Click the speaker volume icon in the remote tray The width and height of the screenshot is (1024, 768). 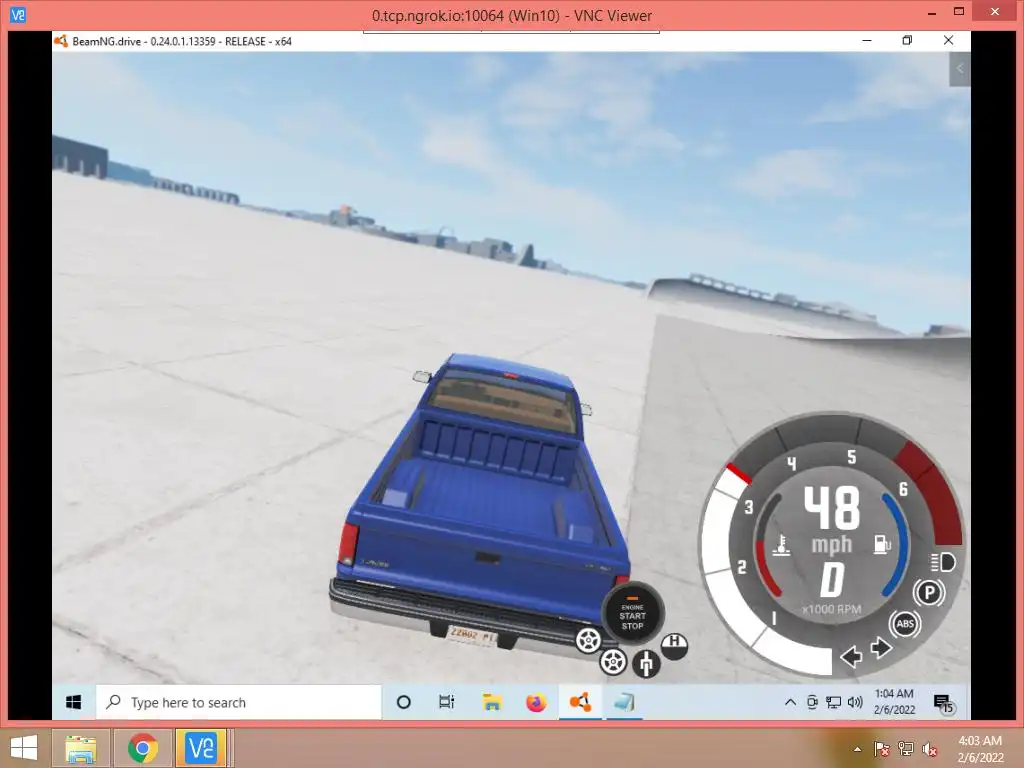pyautogui.click(x=855, y=702)
